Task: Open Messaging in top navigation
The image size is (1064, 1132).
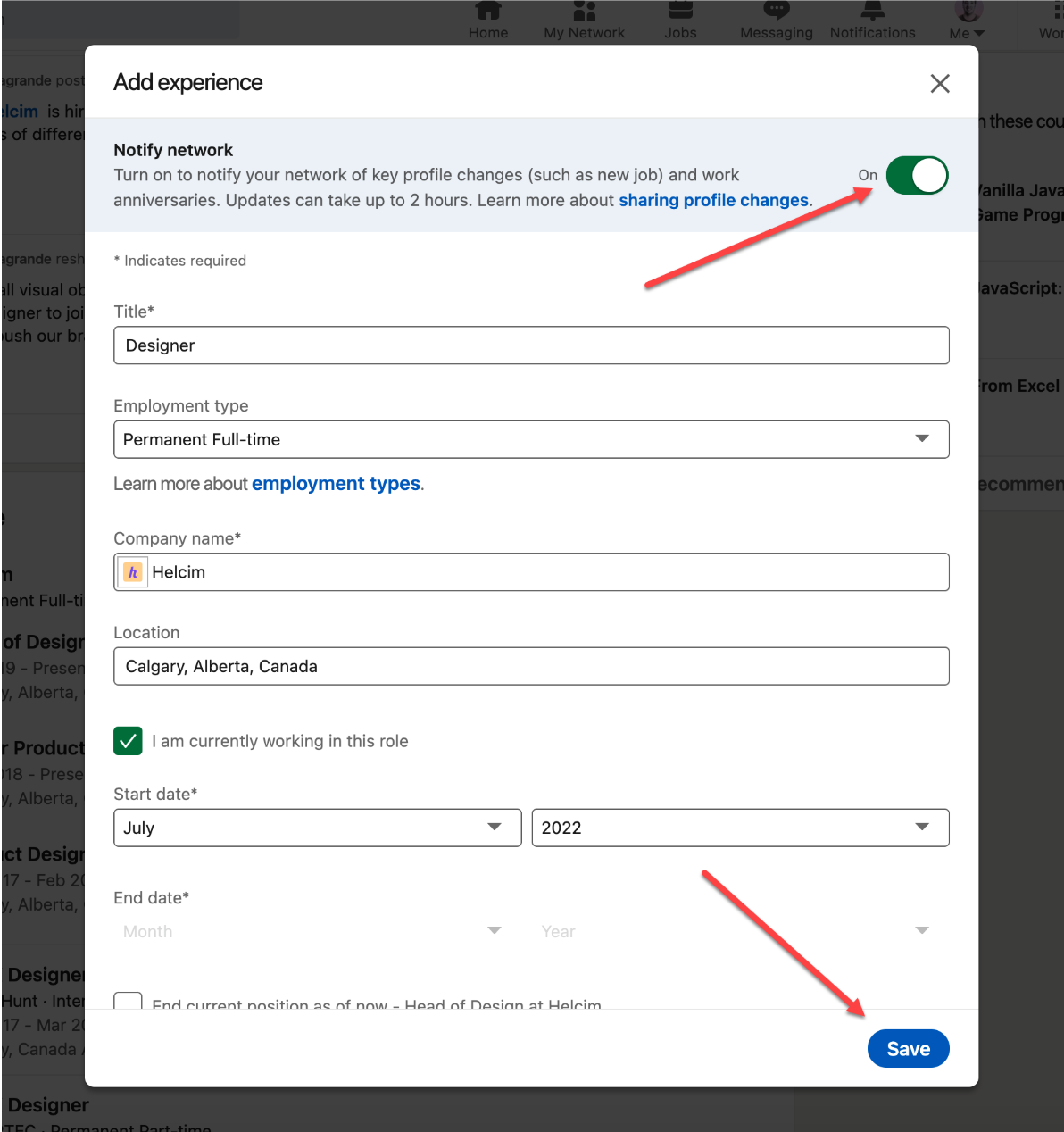Action: pos(777,21)
